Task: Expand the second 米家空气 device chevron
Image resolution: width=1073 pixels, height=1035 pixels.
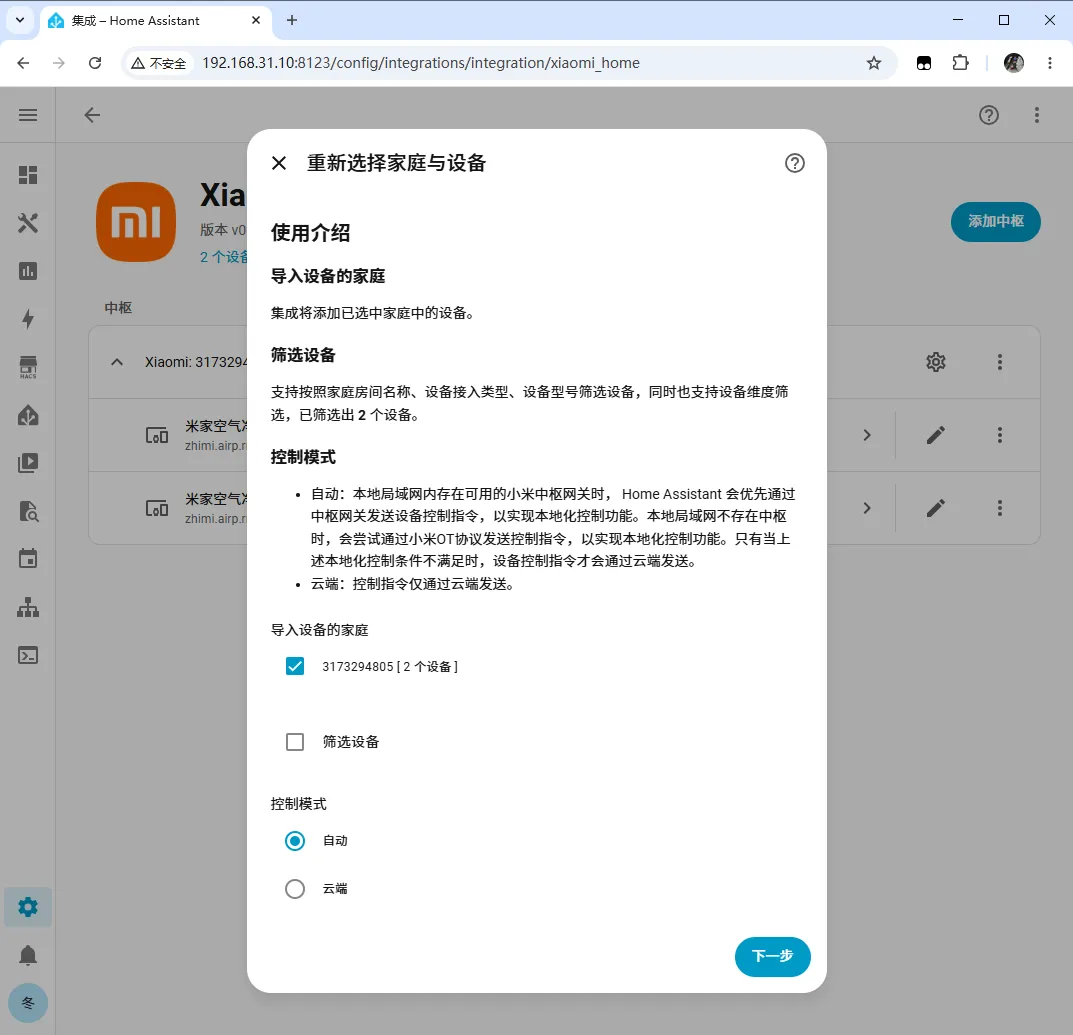Action: pyautogui.click(x=867, y=508)
